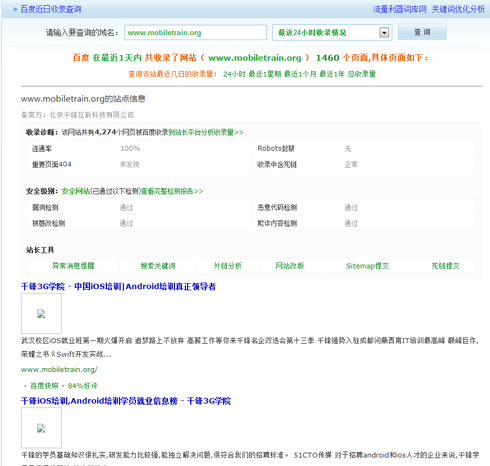
Task: Open 流量利器词库网 link
Action: [x=399, y=9]
